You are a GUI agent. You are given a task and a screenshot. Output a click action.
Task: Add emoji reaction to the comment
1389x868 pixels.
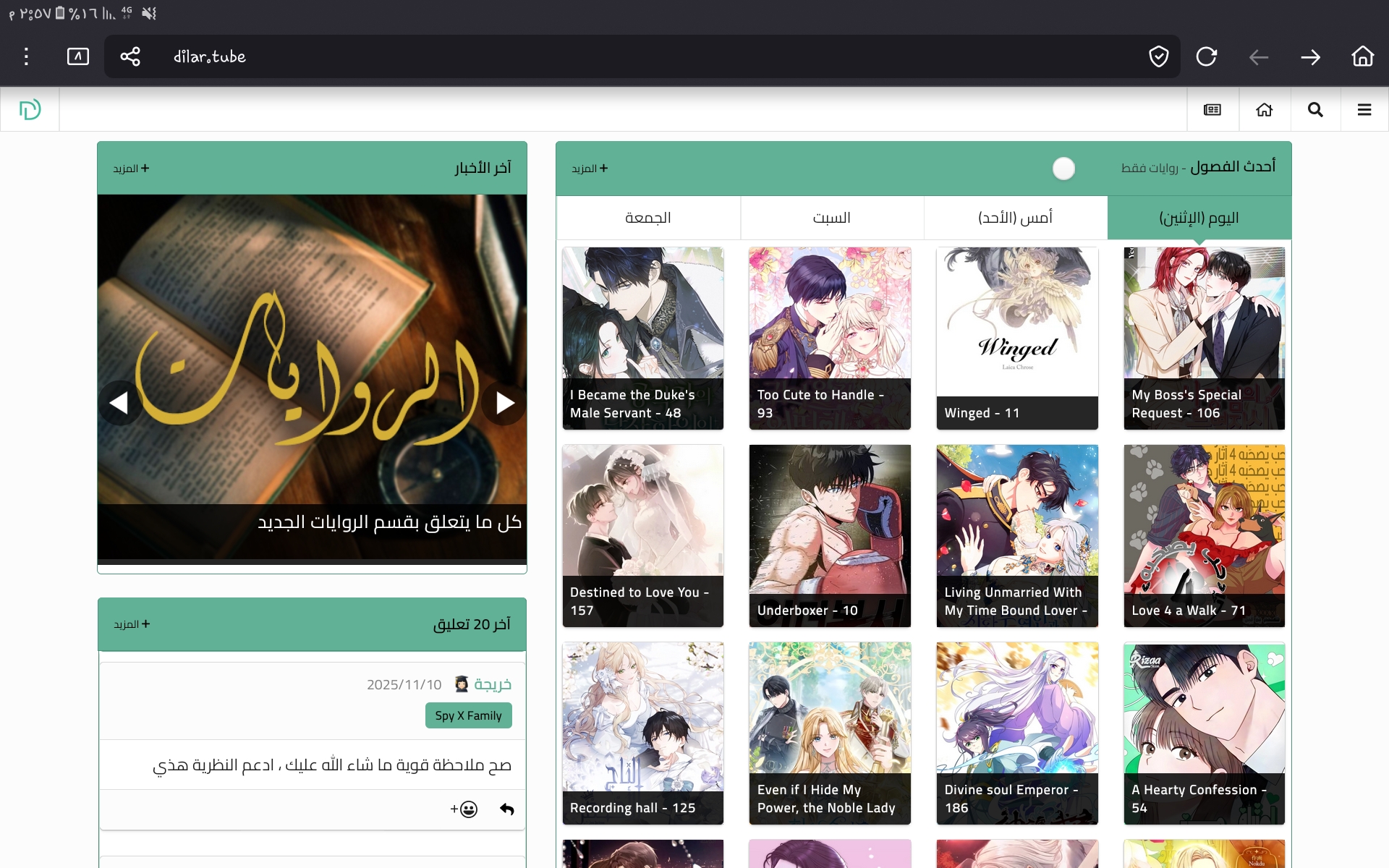[x=464, y=809]
